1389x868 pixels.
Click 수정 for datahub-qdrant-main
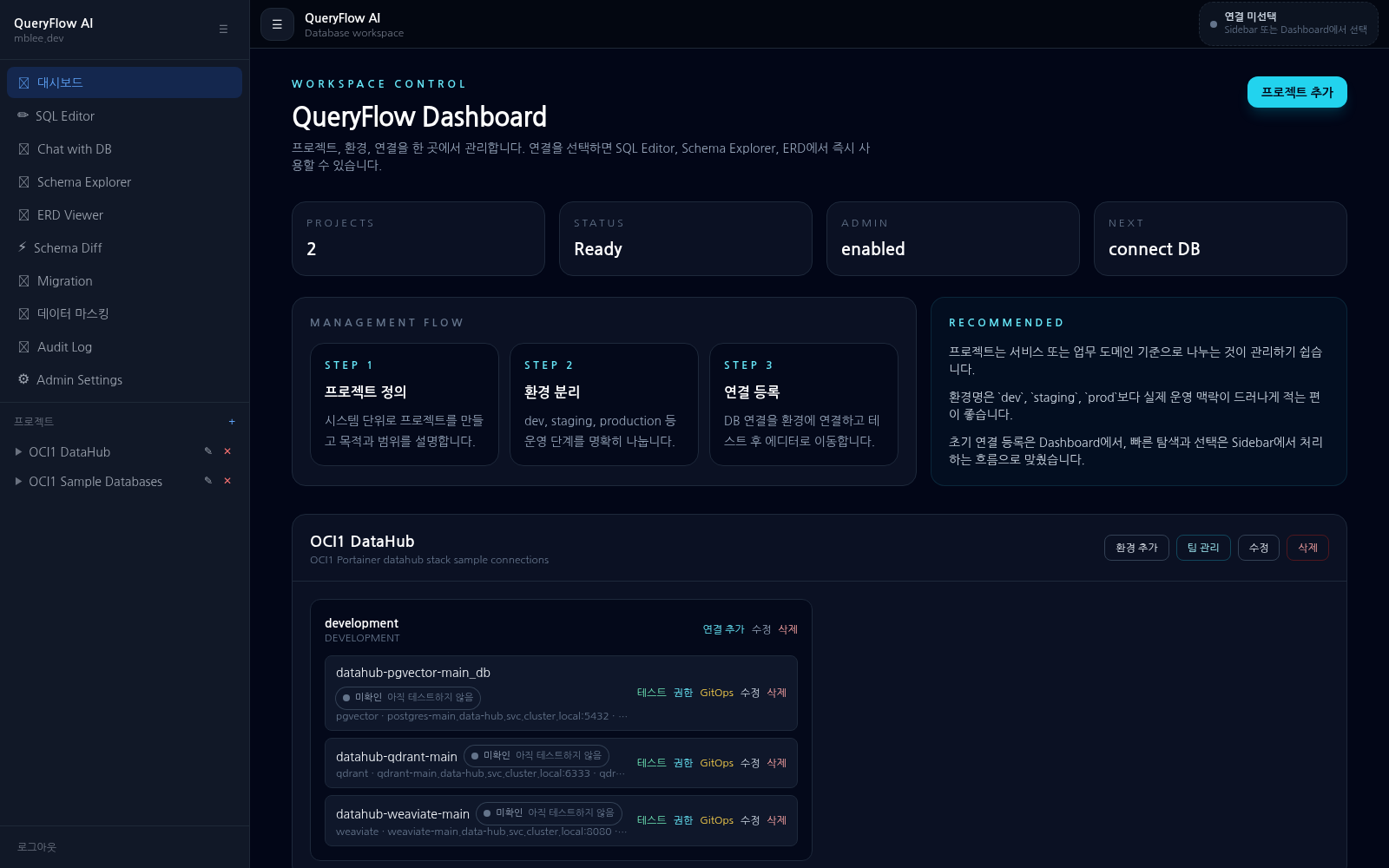[750, 763]
